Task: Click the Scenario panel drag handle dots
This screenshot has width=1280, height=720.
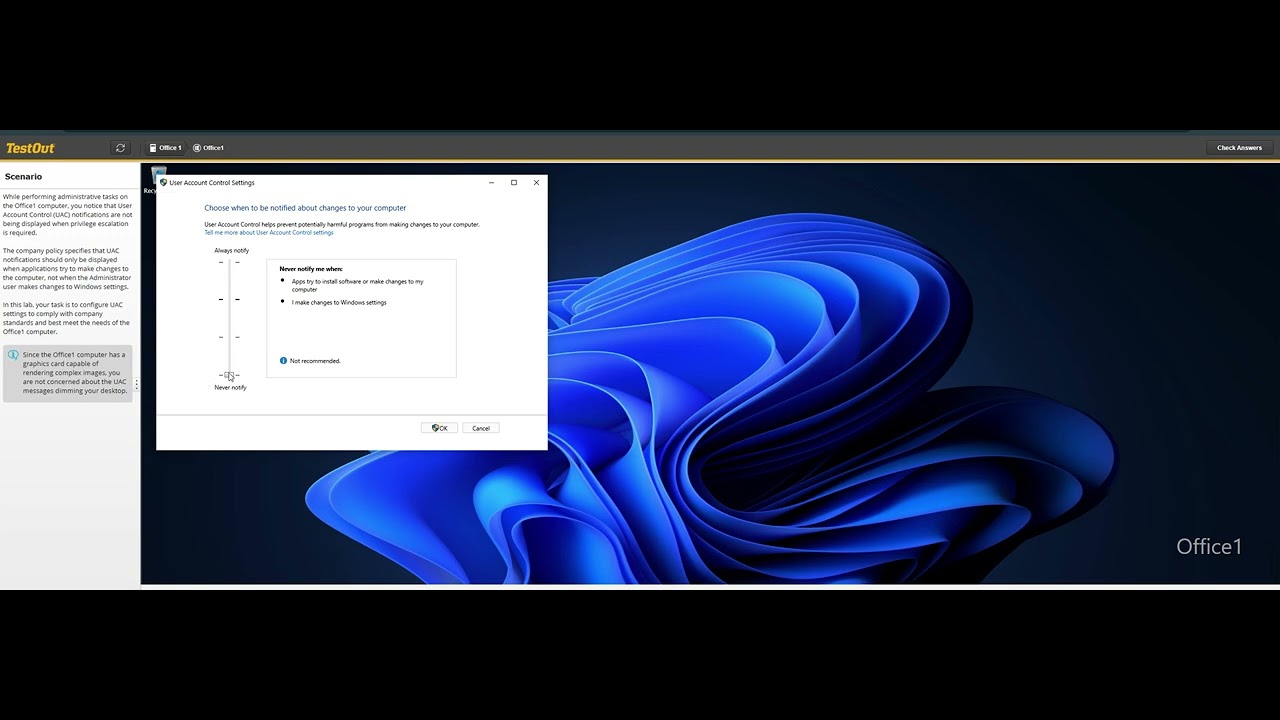Action: pos(137,384)
